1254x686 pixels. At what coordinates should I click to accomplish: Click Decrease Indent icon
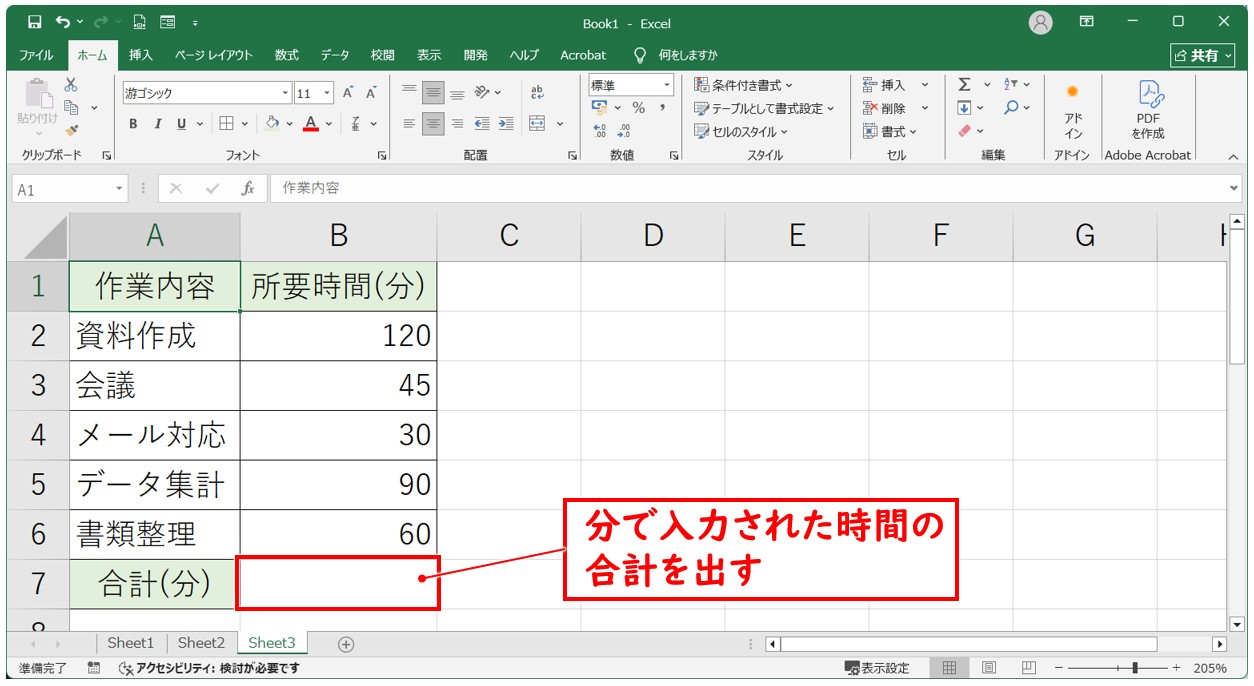coord(482,124)
